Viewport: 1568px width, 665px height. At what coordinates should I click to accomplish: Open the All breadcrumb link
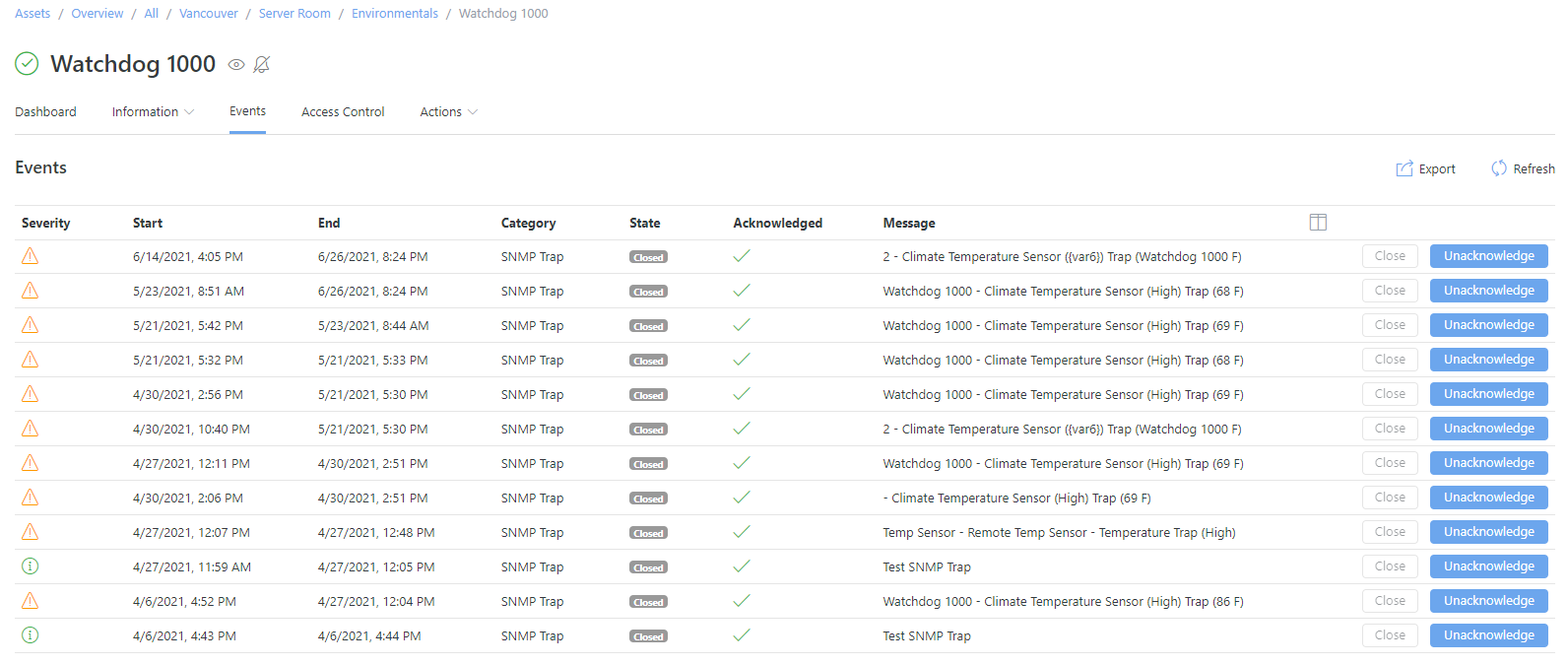(x=151, y=14)
